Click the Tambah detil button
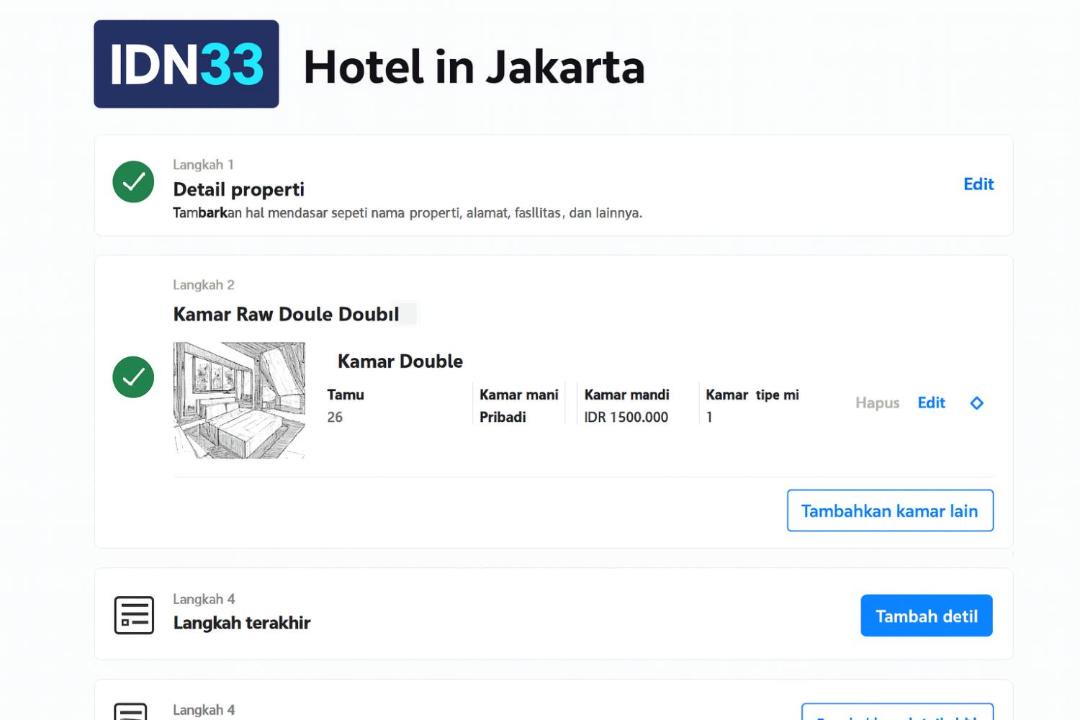 click(926, 615)
